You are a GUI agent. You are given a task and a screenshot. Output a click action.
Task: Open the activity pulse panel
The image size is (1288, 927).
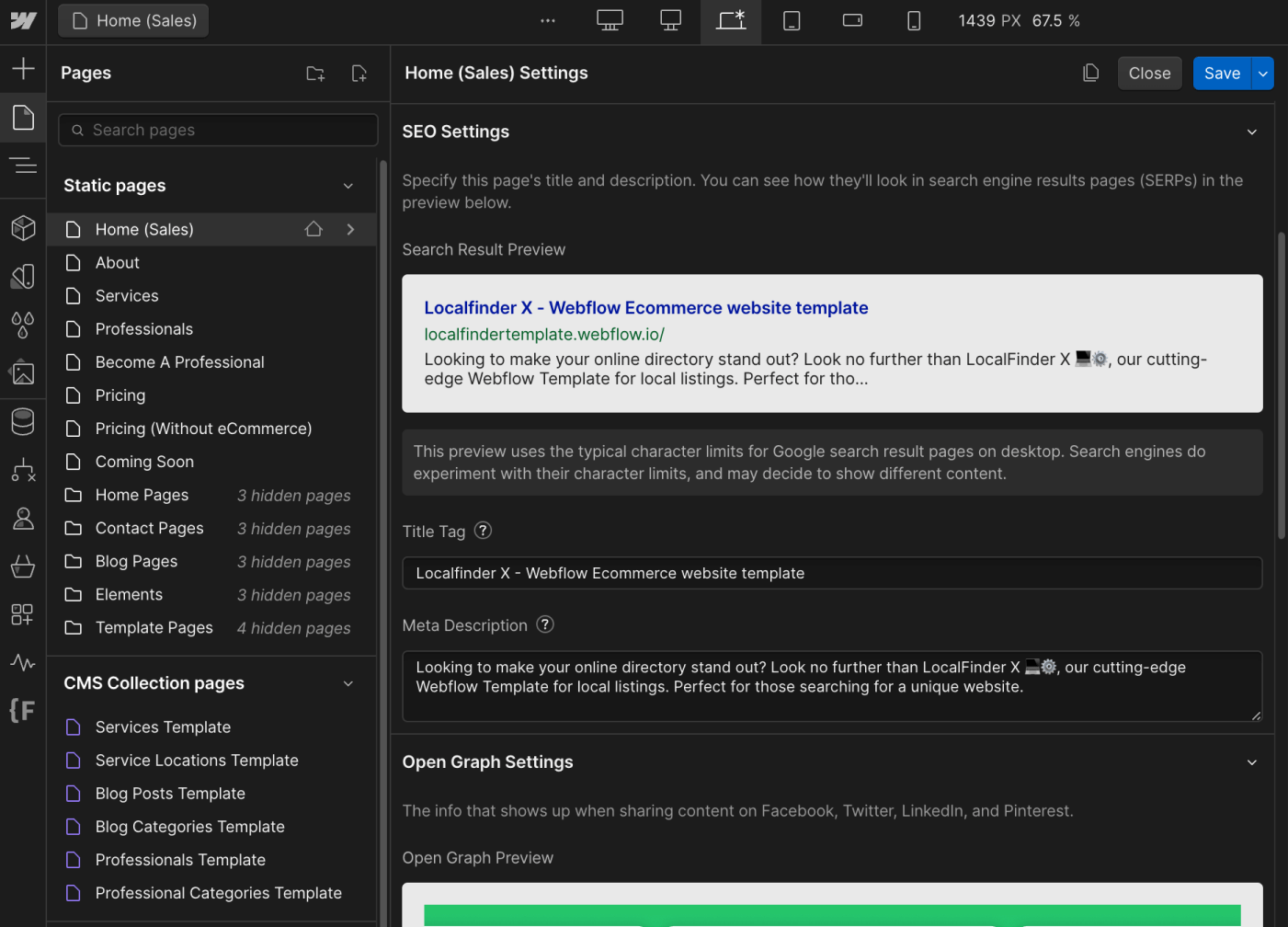[x=23, y=662]
